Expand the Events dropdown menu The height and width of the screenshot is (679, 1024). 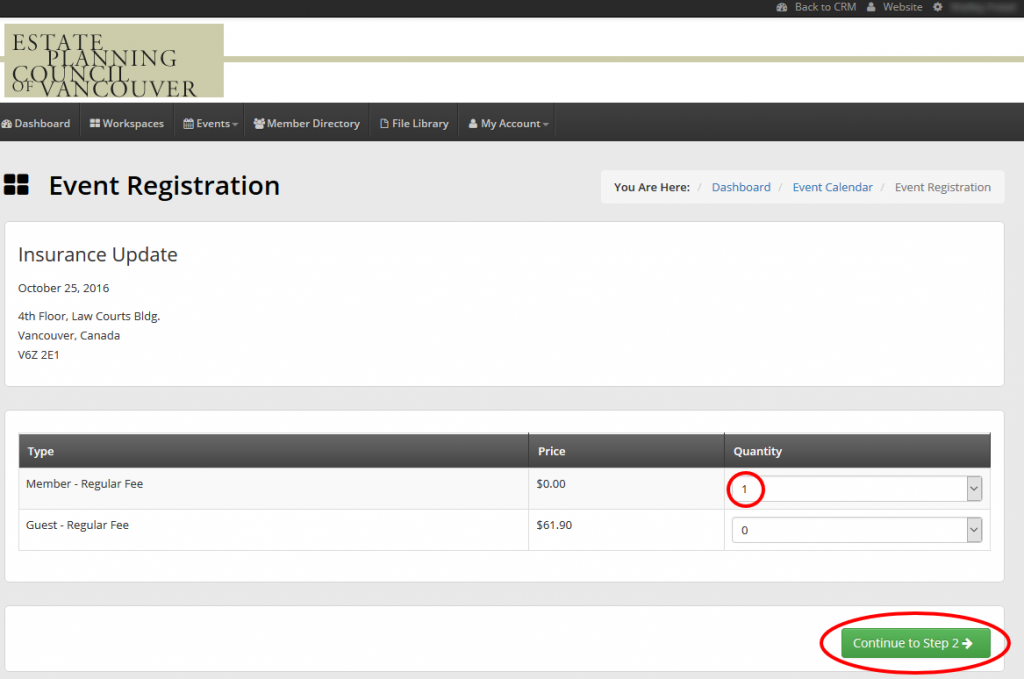click(210, 123)
